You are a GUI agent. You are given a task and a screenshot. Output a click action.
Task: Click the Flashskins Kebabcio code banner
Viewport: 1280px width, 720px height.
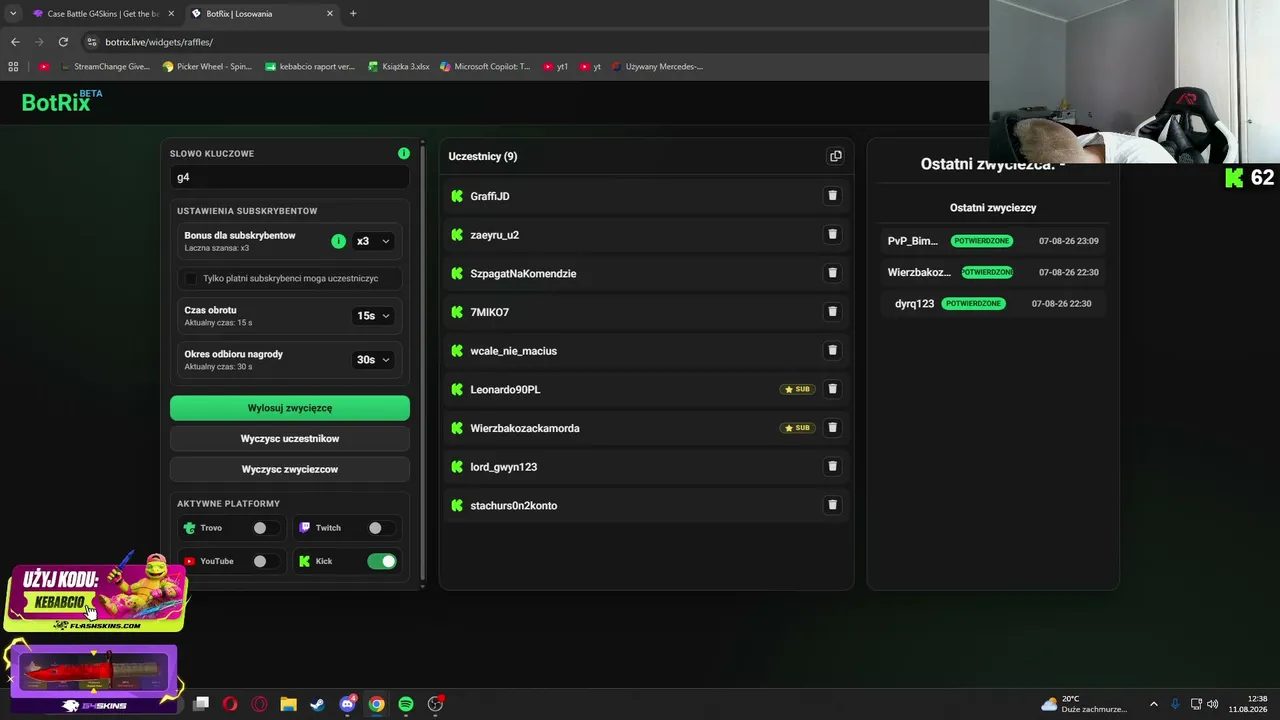97,594
